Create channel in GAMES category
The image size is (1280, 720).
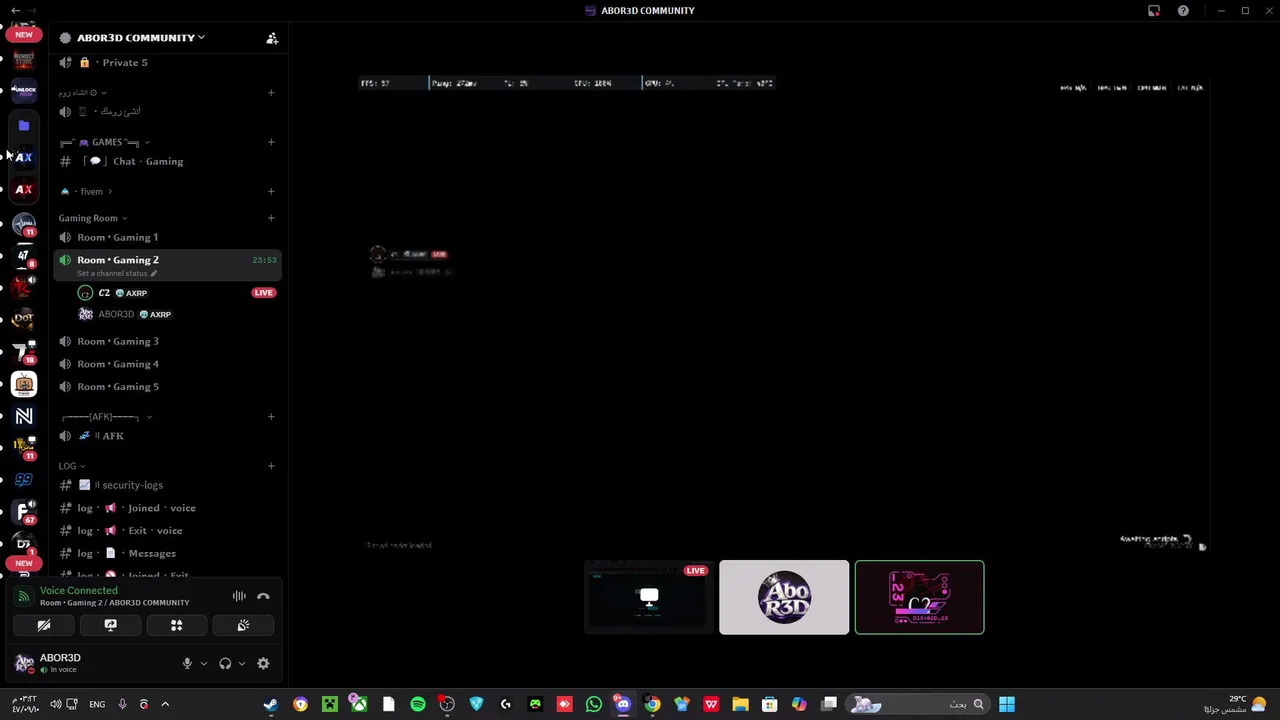click(271, 142)
